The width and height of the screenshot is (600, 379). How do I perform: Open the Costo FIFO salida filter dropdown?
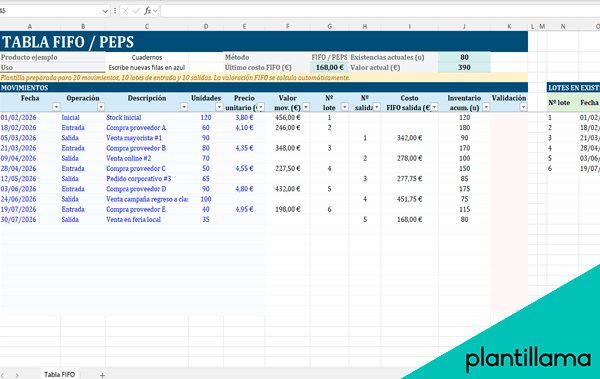tap(434, 107)
